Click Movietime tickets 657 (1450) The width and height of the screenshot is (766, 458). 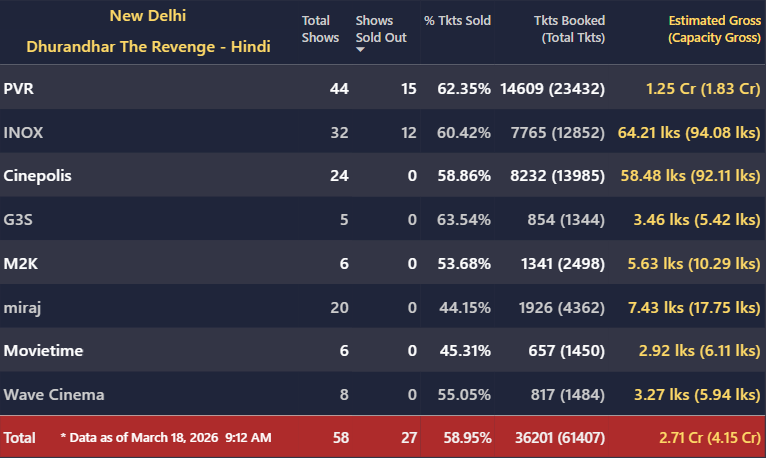coord(567,351)
